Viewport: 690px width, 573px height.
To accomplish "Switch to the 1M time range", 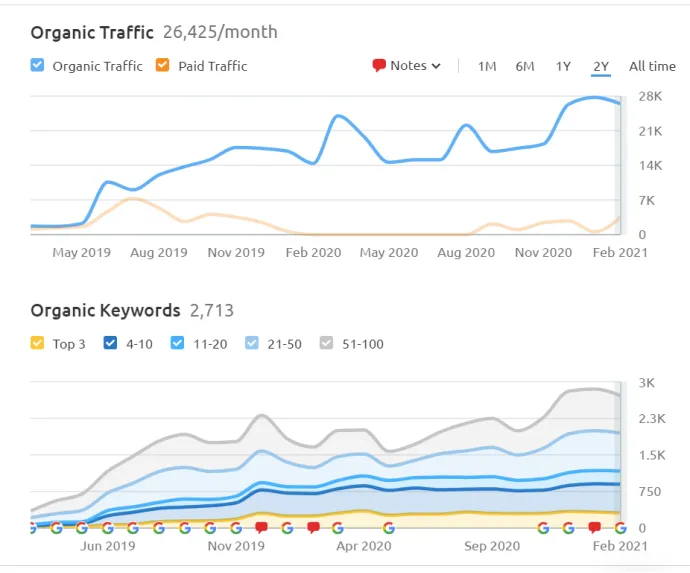I will (x=487, y=66).
